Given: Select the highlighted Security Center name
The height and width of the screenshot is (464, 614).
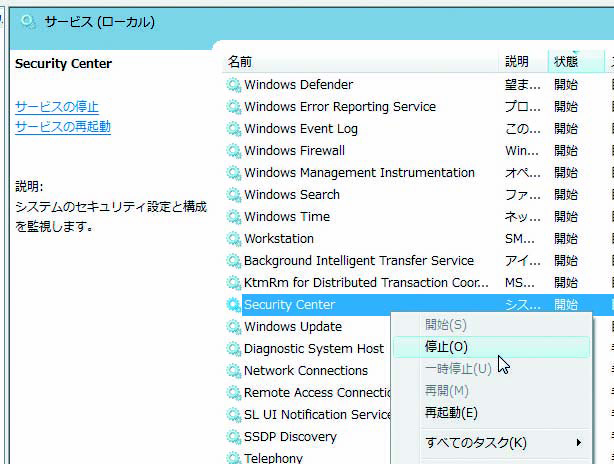Looking at the screenshot, I should [289, 305].
